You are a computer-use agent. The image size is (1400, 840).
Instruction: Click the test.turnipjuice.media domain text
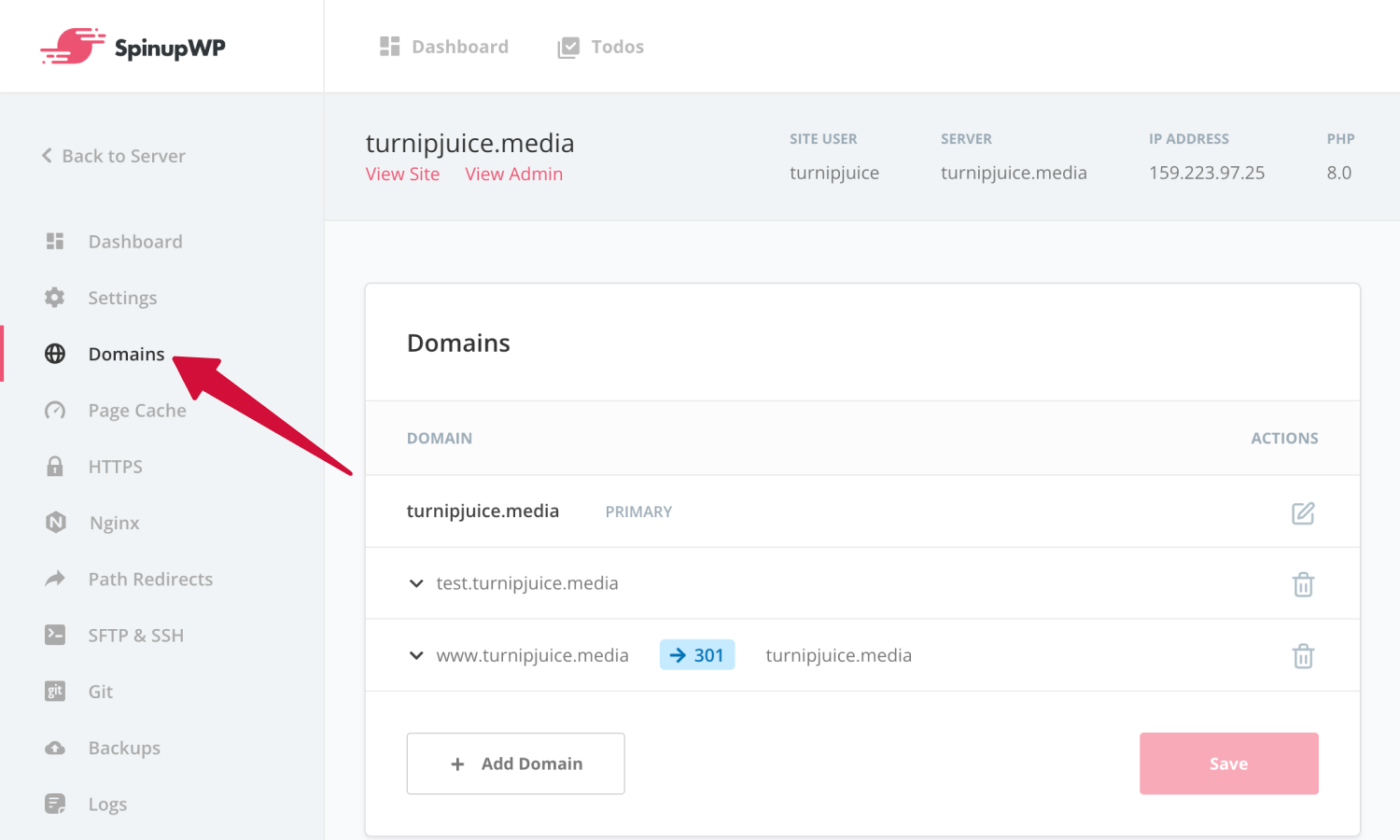point(527,583)
